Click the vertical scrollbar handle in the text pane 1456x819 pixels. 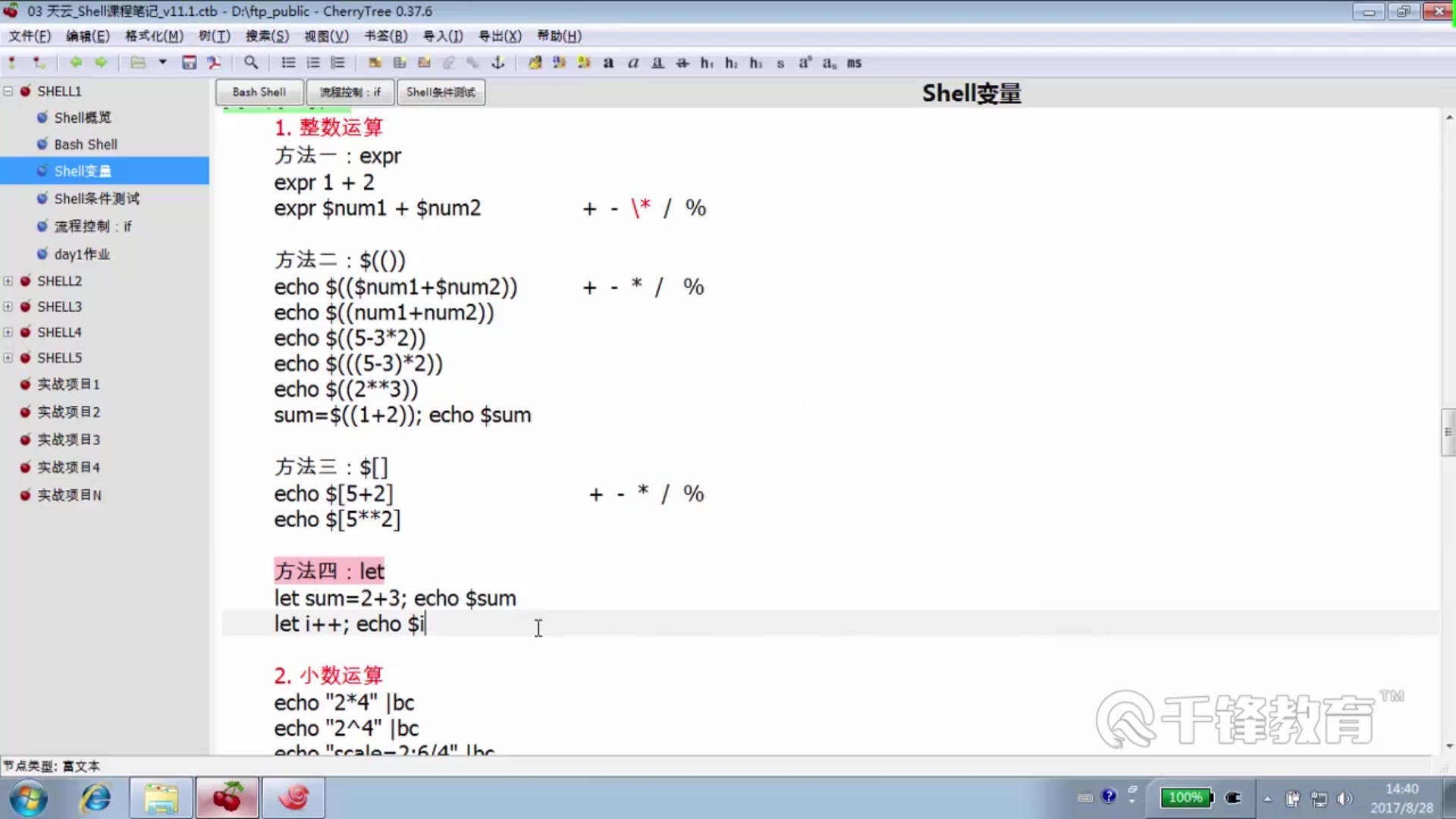tap(1448, 432)
